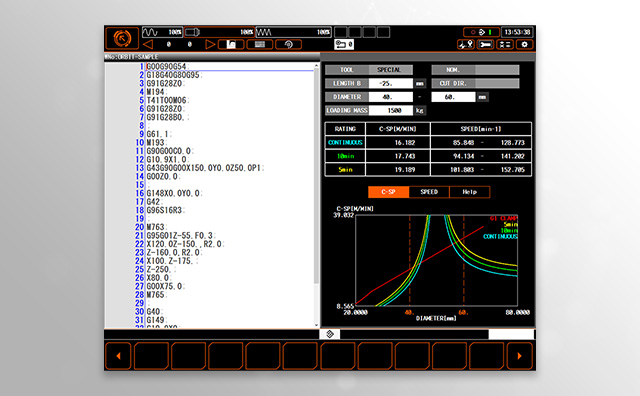Click the left triangle previous arrow in toolbar
The width and height of the screenshot is (640, 396).
(x=149, y=44)
